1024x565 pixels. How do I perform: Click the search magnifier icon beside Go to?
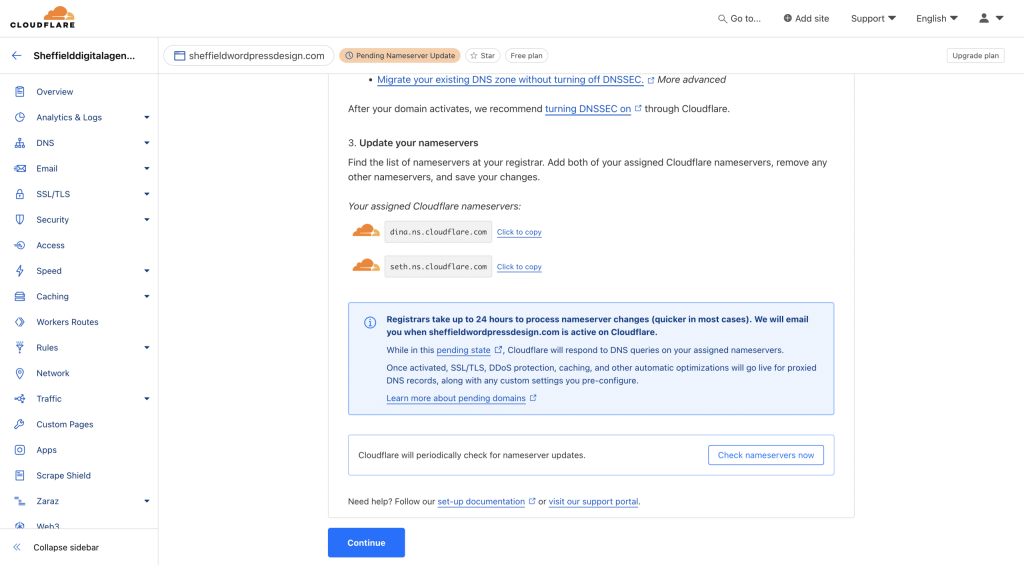722,19
